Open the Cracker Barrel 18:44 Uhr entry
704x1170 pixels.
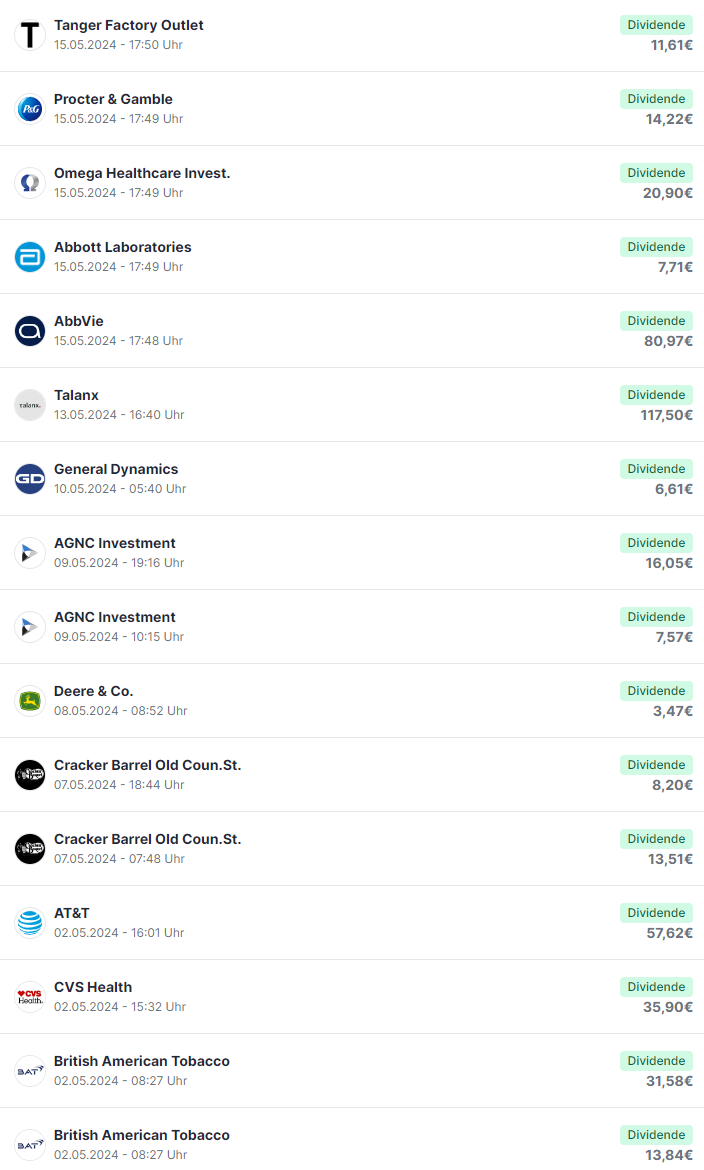click(x=352, y=775)
